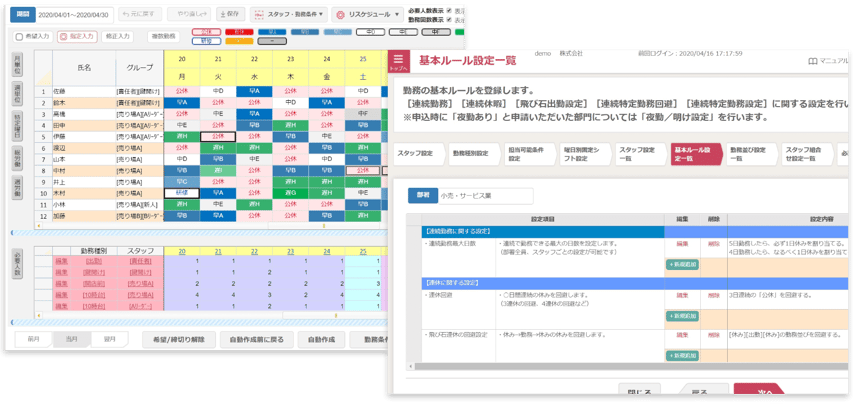Screen dimensions: 853x404
Task: Open the red hamburger top menu
Action: 400,62
